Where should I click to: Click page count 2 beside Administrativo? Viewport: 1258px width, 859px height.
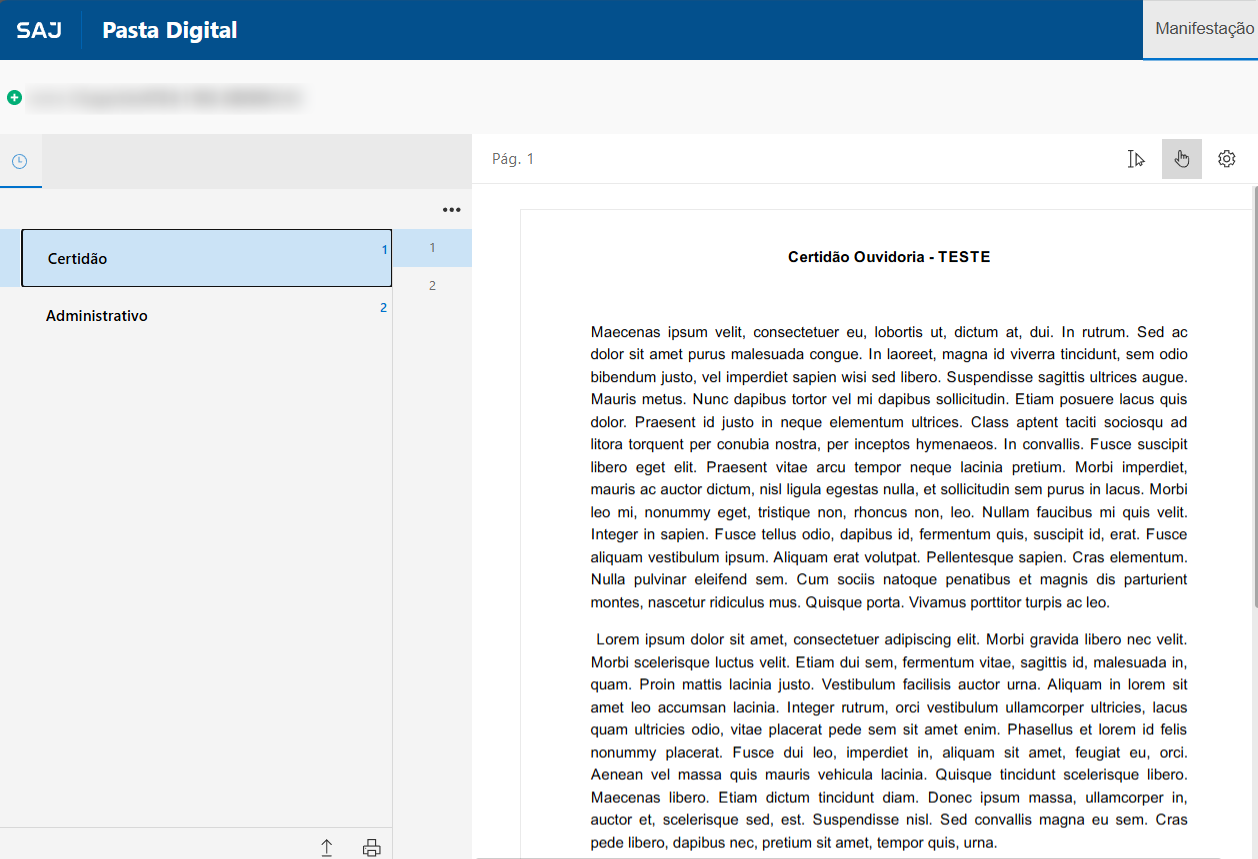coord(383,308)
